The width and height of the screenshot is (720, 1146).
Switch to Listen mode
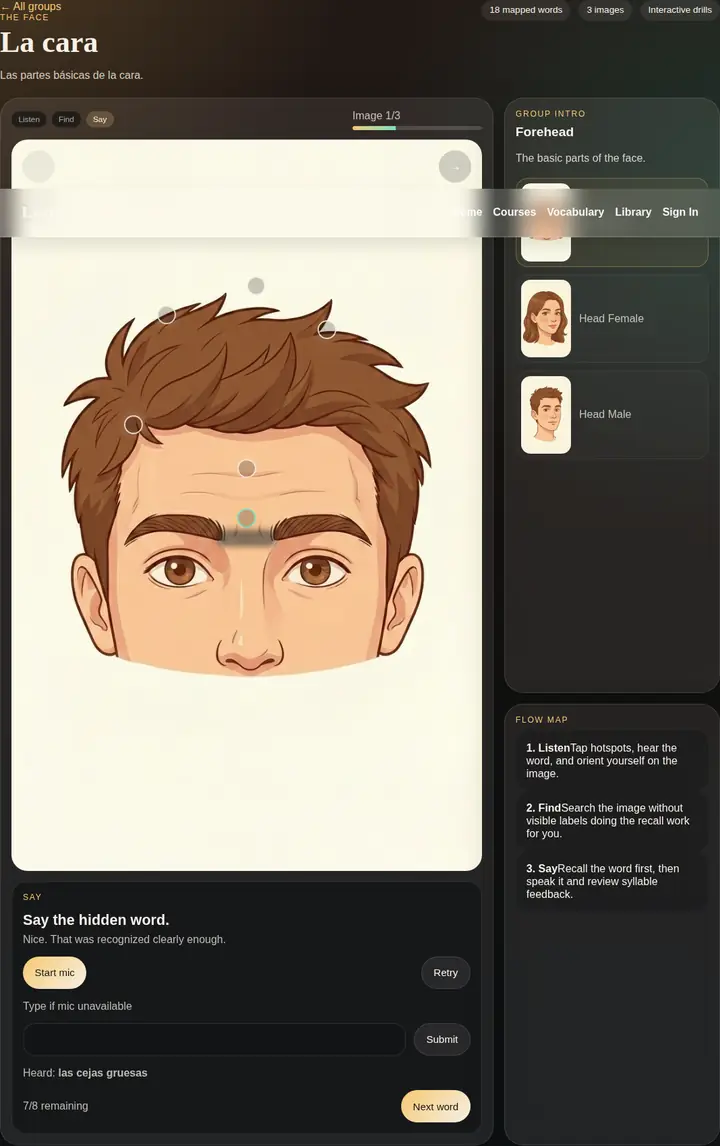pyautogui.click(x=29, y=120)
